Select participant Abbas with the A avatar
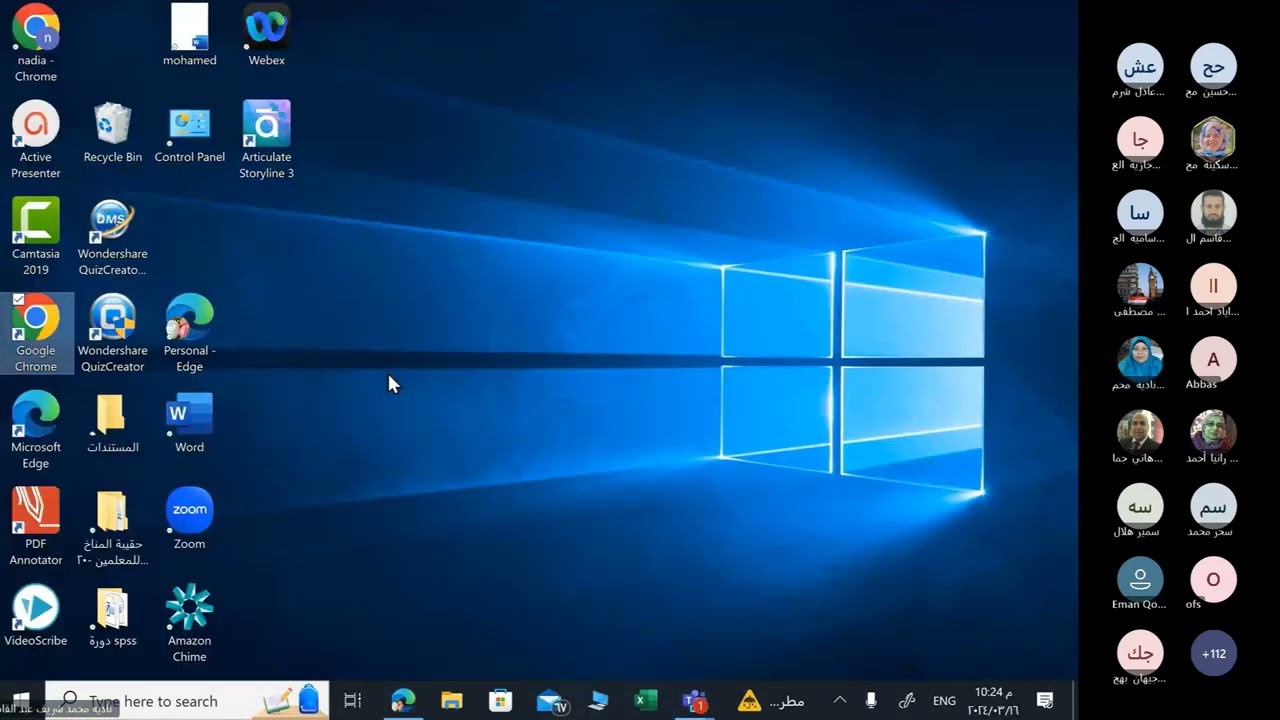Screen dimensions: 1280x720 [1214, 360]
